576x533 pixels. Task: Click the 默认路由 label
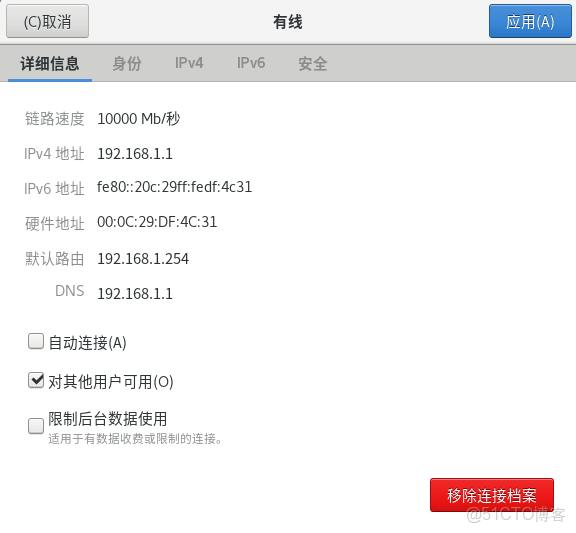[55, 259]
